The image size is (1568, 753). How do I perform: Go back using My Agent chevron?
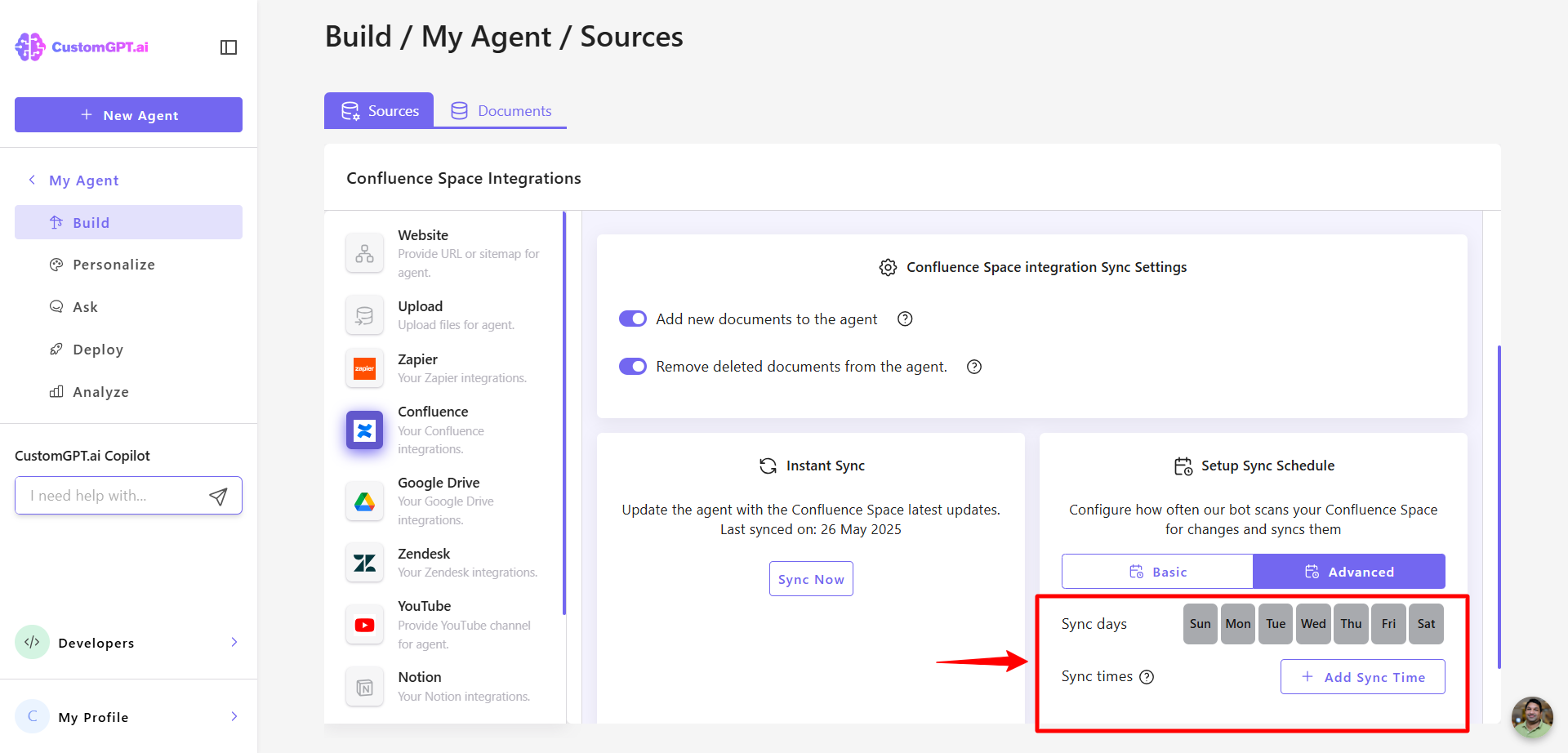click(32, 180)
